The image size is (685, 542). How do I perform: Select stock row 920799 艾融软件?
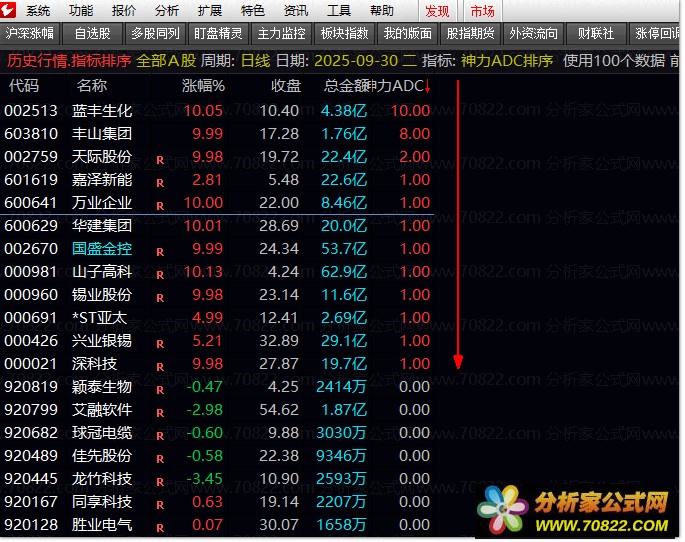[x=217, y=410]
